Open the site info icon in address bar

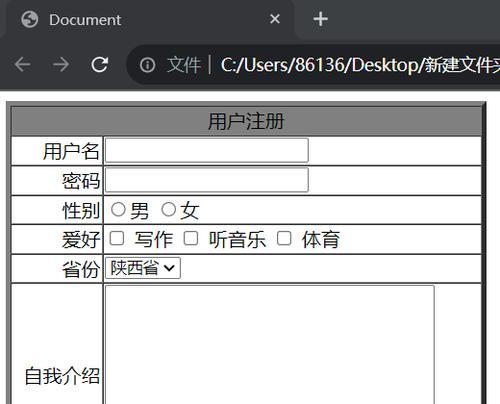point(148,65)
